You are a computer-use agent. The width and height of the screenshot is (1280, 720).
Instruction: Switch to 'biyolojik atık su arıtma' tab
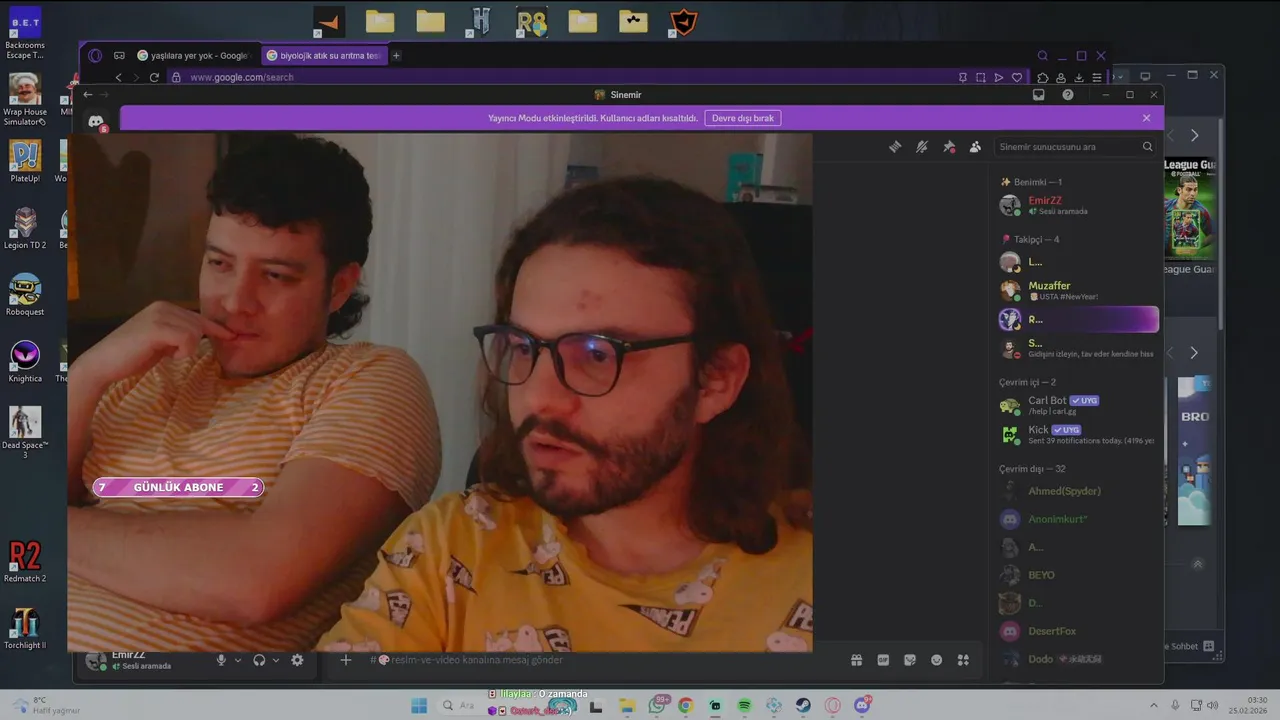click(x=324, y=56)
